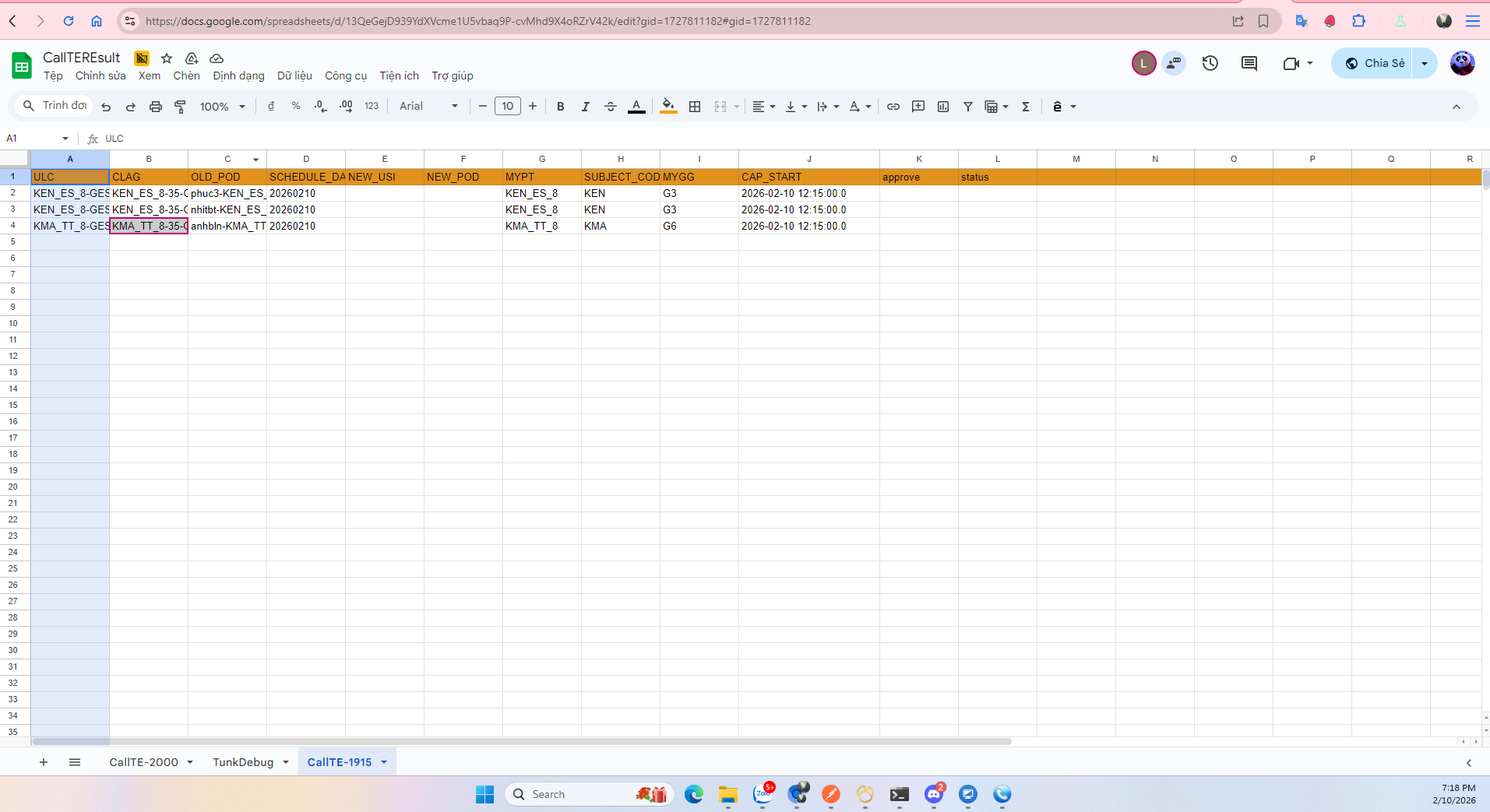Undo the last action
This screenshot has width=1490, height=812.
click(x=106, y=107)
